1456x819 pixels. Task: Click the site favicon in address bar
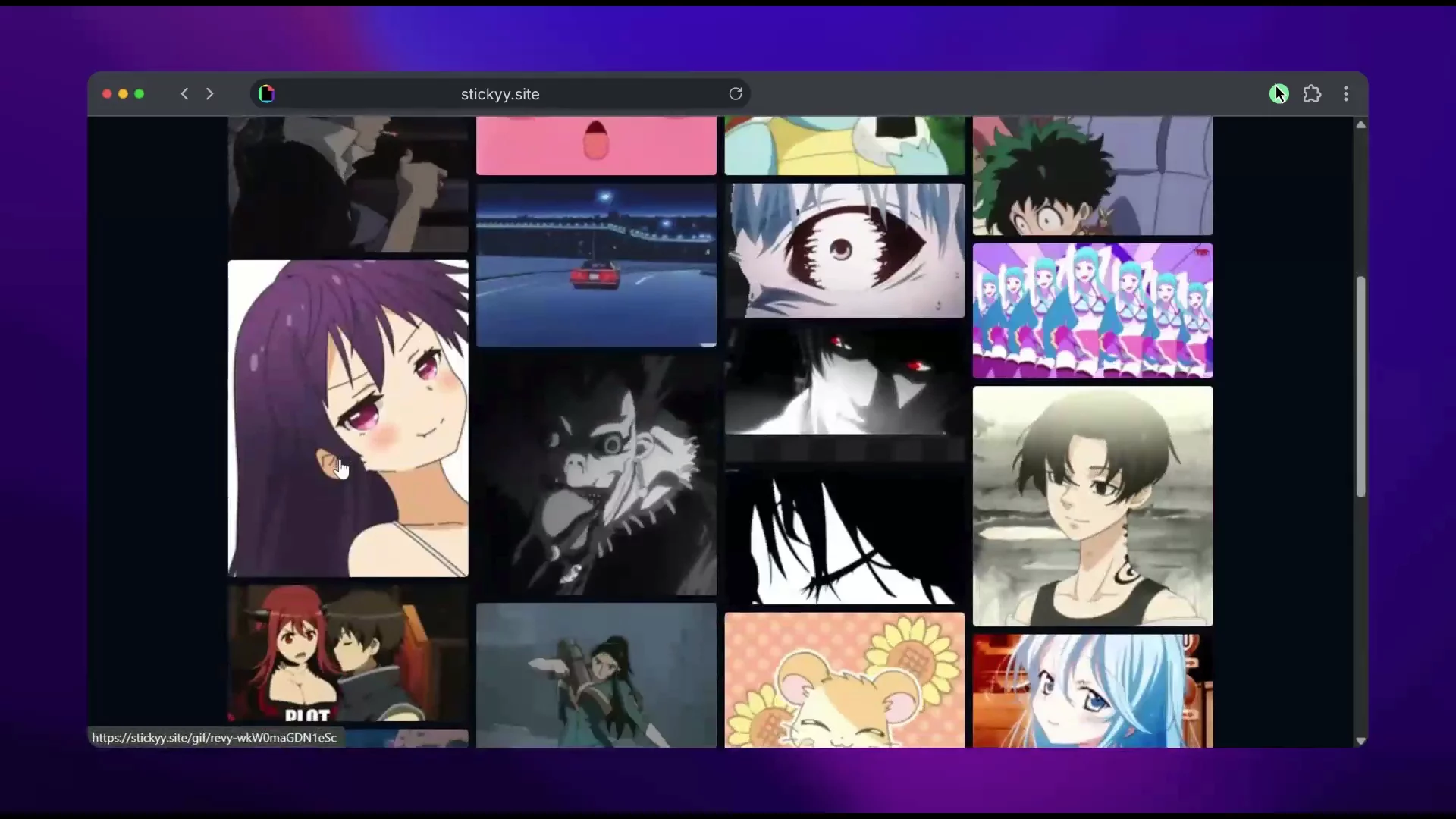coord(267,94)
